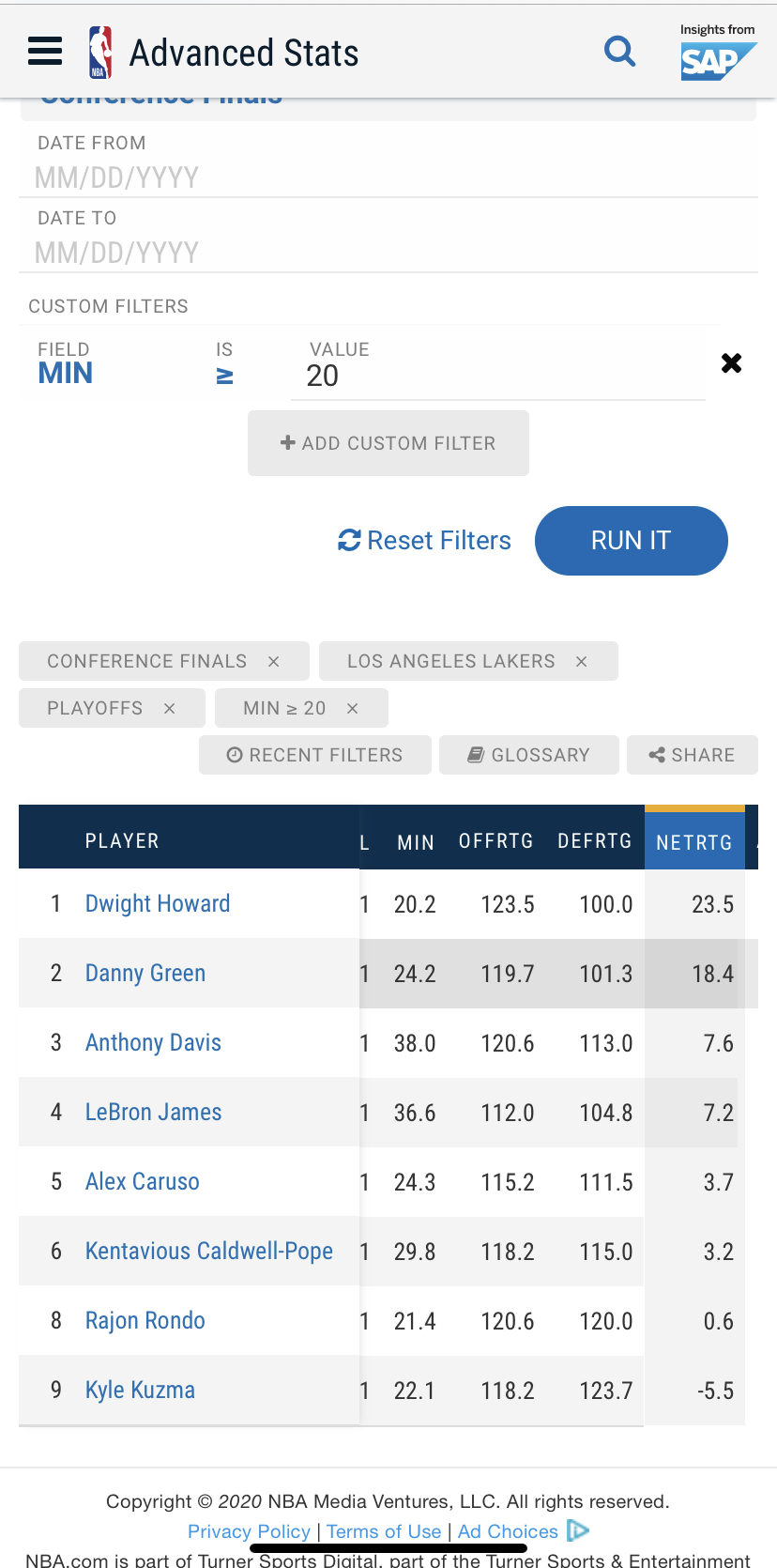Click the NBA logo icon
The height and width of the screenshot is (1568, 777).
point(100,53)
